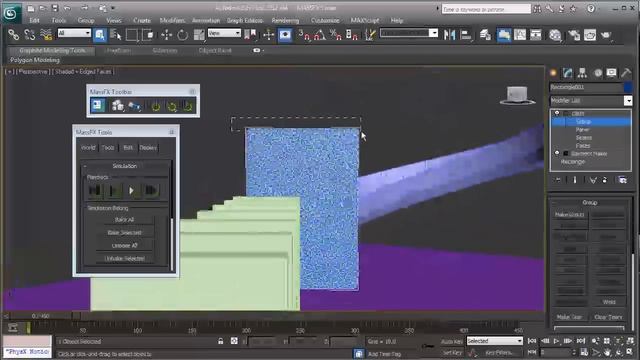The height and width of the screenshot is (360, 640).
Task: Open the named selection sets dropdown
Action: click(x=409, y=33)
